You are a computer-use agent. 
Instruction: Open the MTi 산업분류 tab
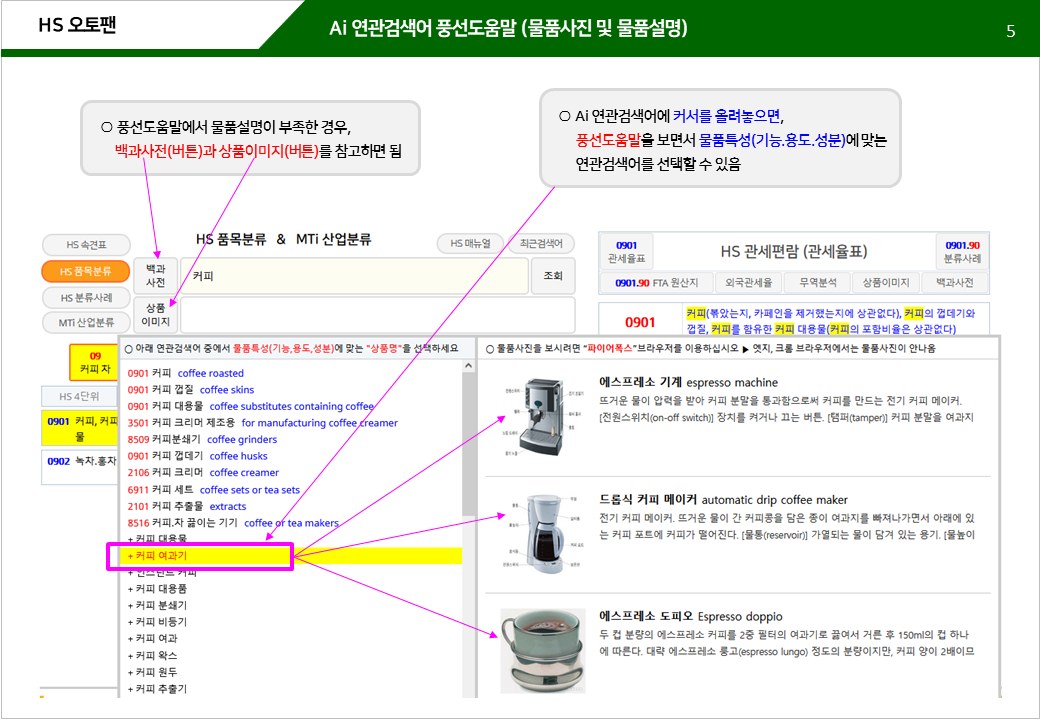point(86,322)
